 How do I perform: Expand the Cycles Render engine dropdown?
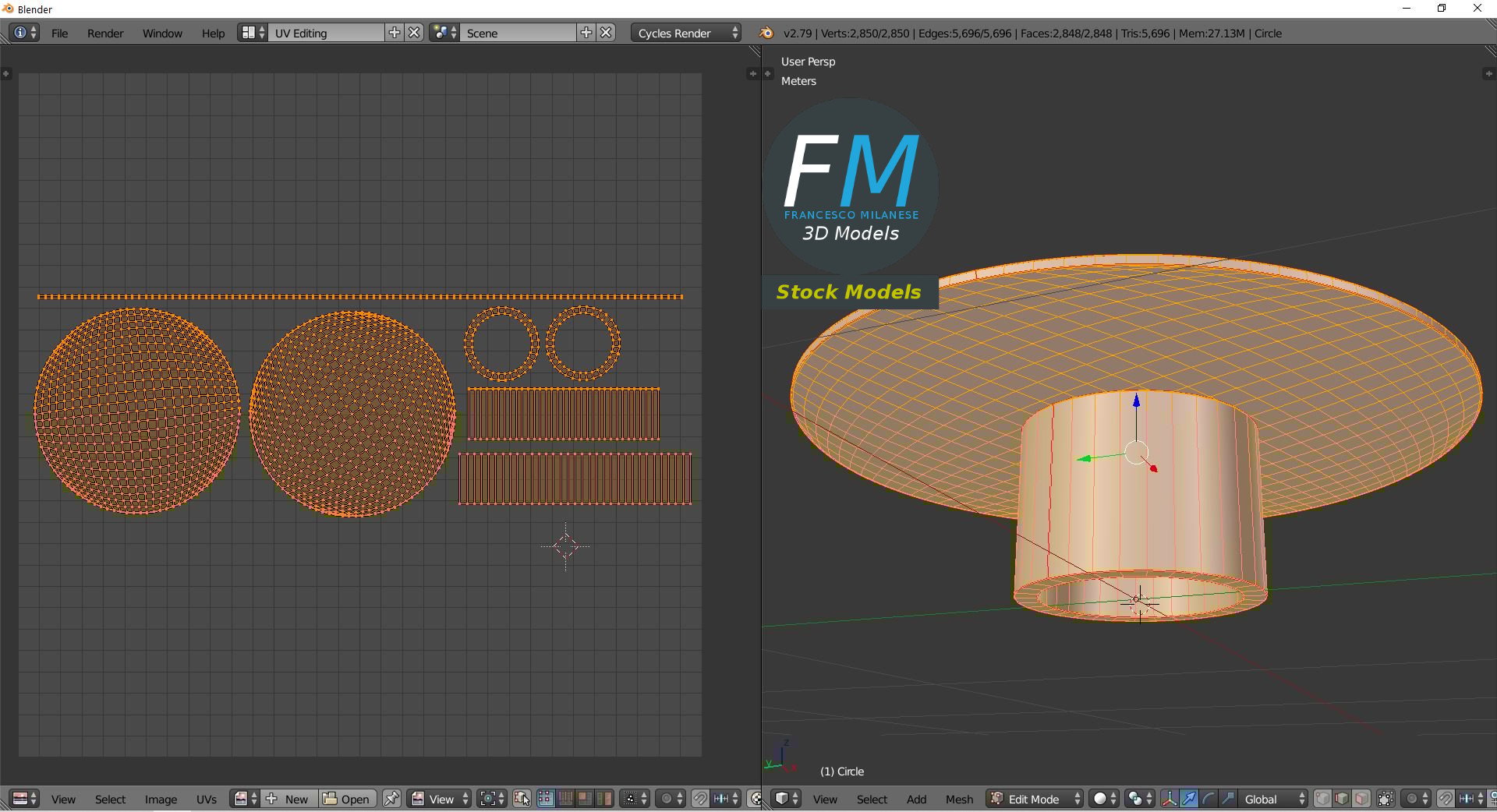687,33
